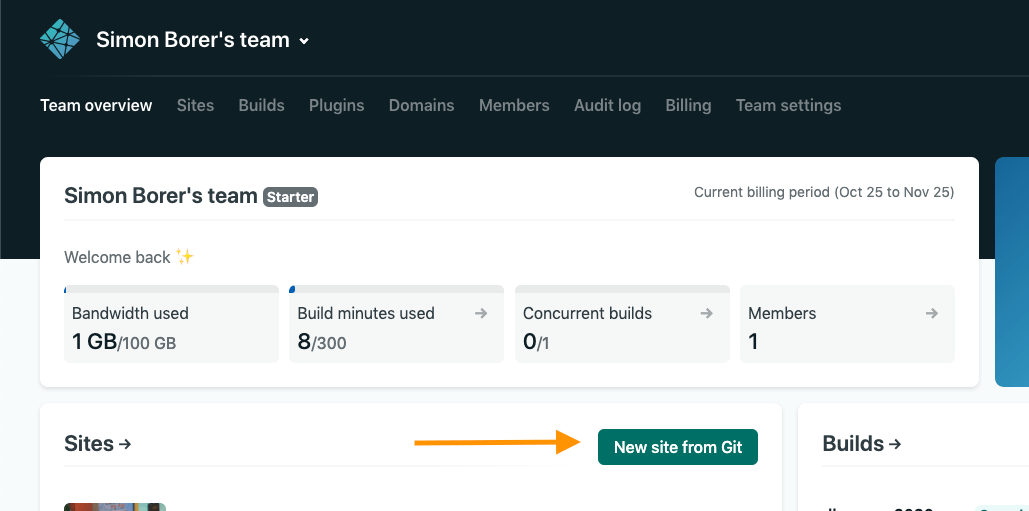Screen dimensions: 1029x511
Task: Open the Builds navigation tab
Action: [261, 105]
